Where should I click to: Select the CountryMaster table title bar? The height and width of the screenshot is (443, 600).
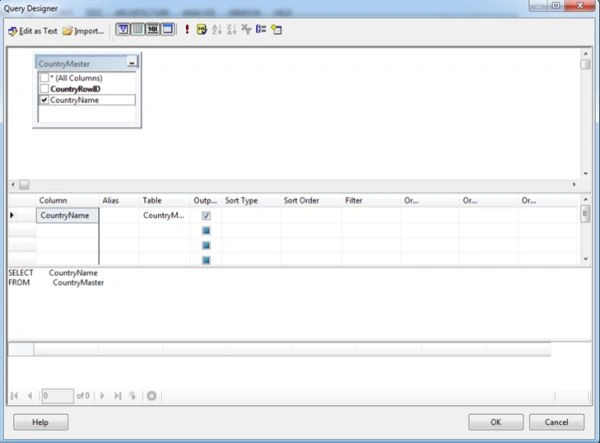pyautogui.click(x=82, y=64)
